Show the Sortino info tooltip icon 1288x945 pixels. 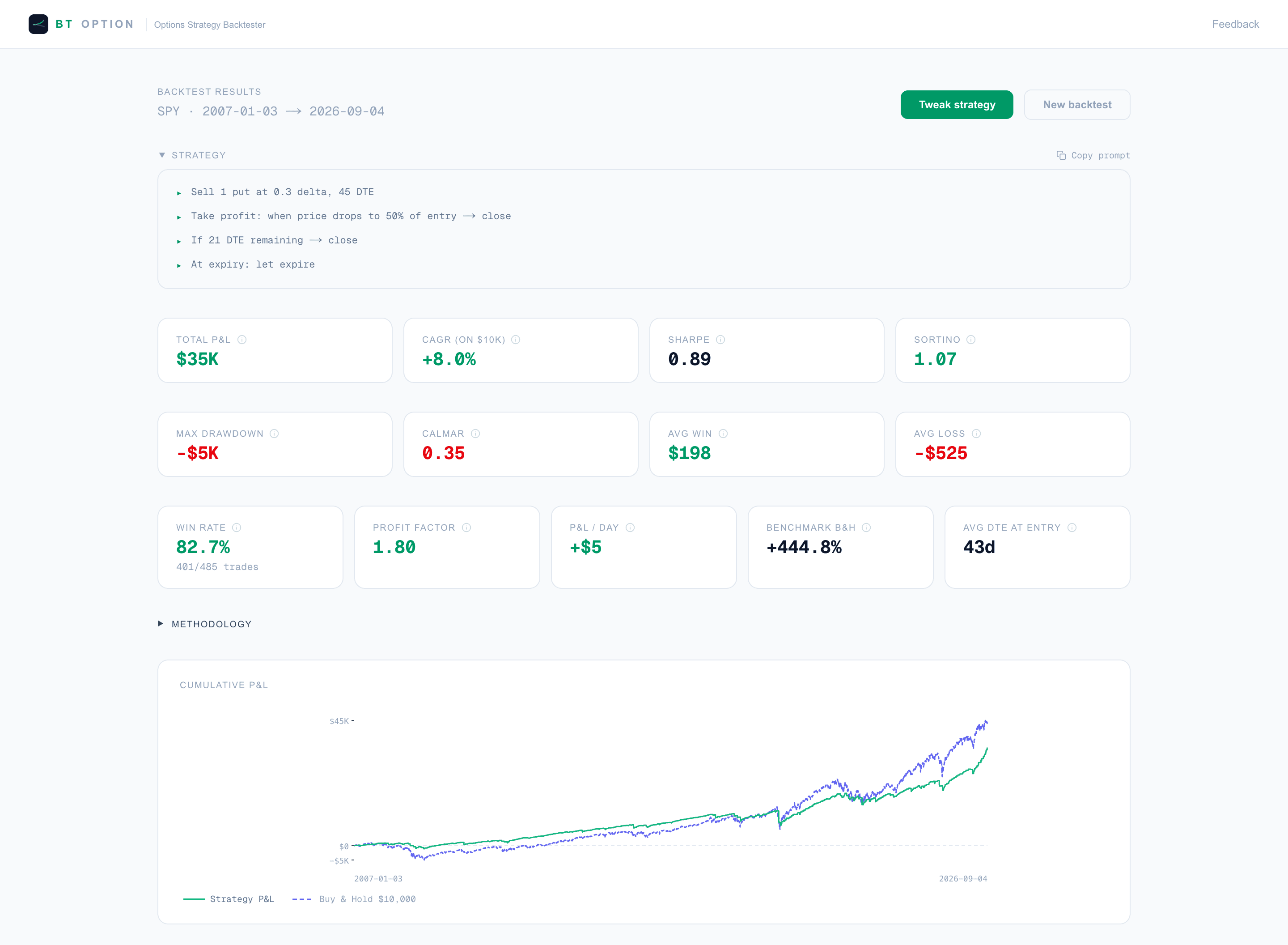pyautogui.click(x=971, y=340)
